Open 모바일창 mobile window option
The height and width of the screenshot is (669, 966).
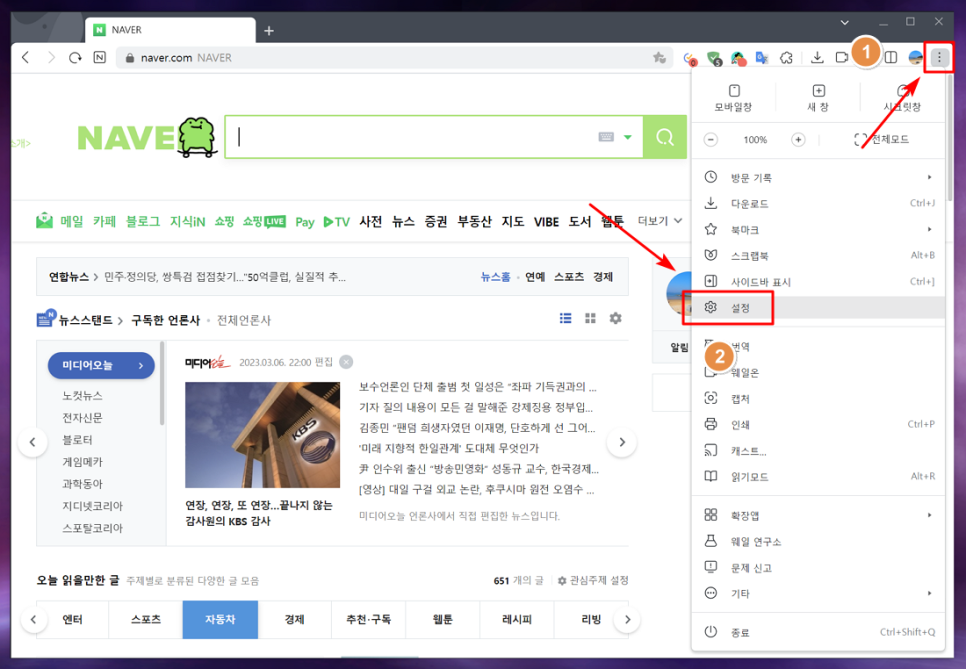click(x=733, y=98)
